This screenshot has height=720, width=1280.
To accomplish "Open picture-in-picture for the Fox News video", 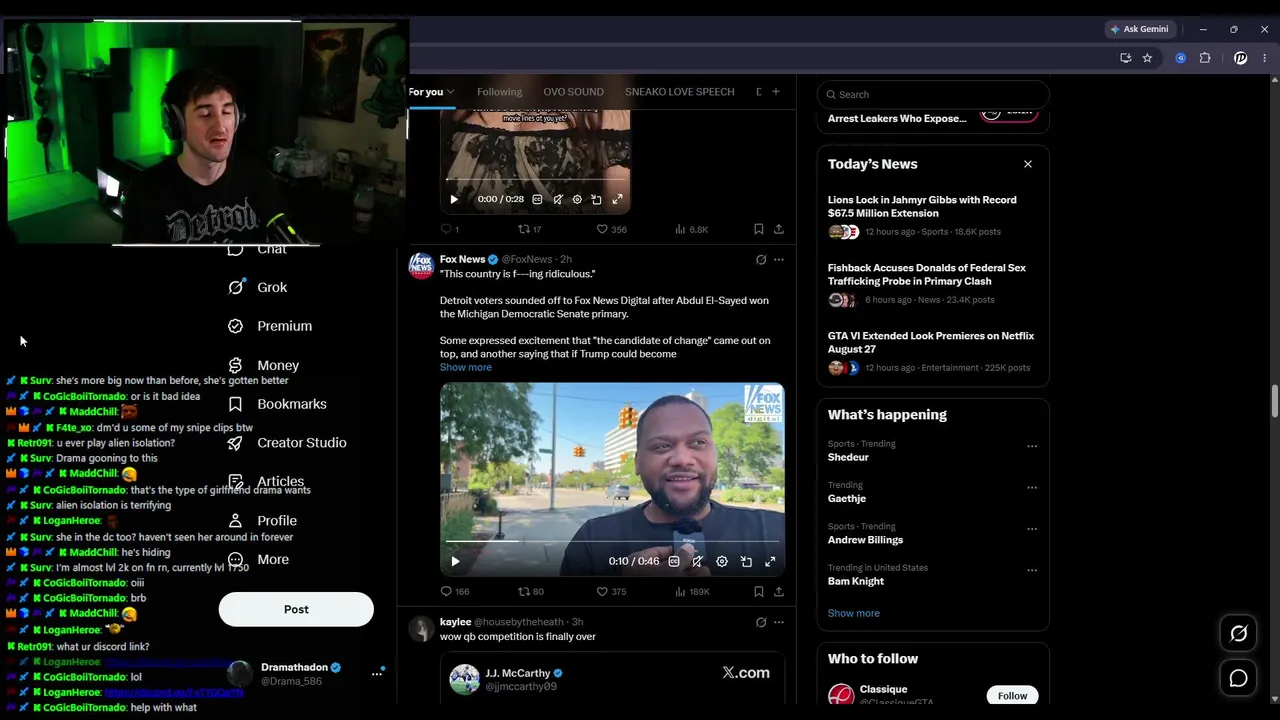I will click(x=746, y=561).
